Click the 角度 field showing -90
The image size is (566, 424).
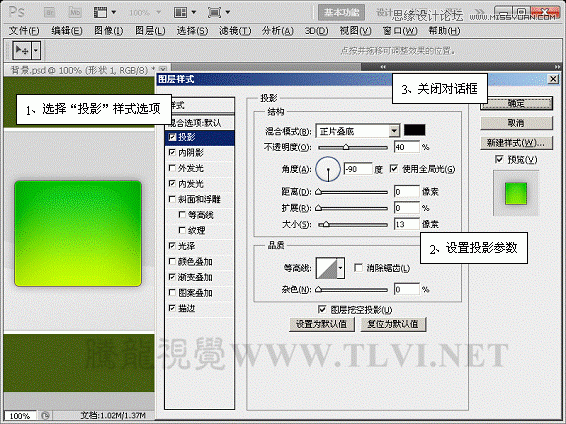click(358, 169)
